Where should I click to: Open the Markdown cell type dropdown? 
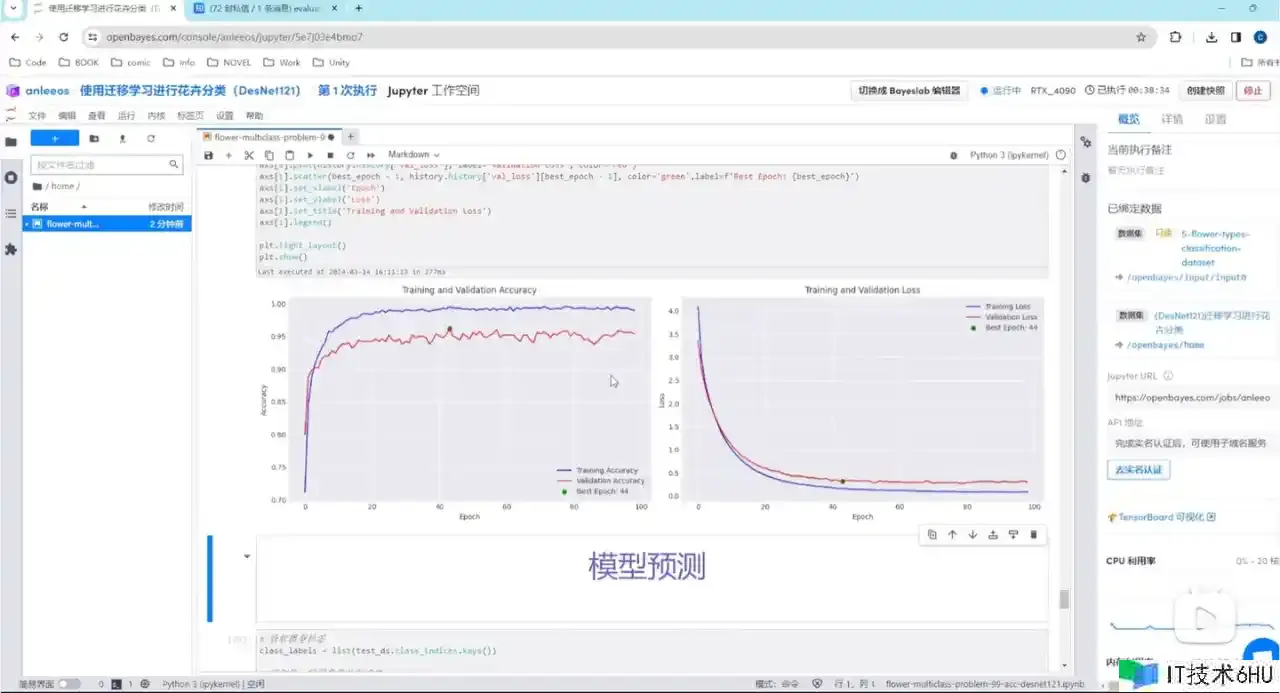[x=414, y=155]
